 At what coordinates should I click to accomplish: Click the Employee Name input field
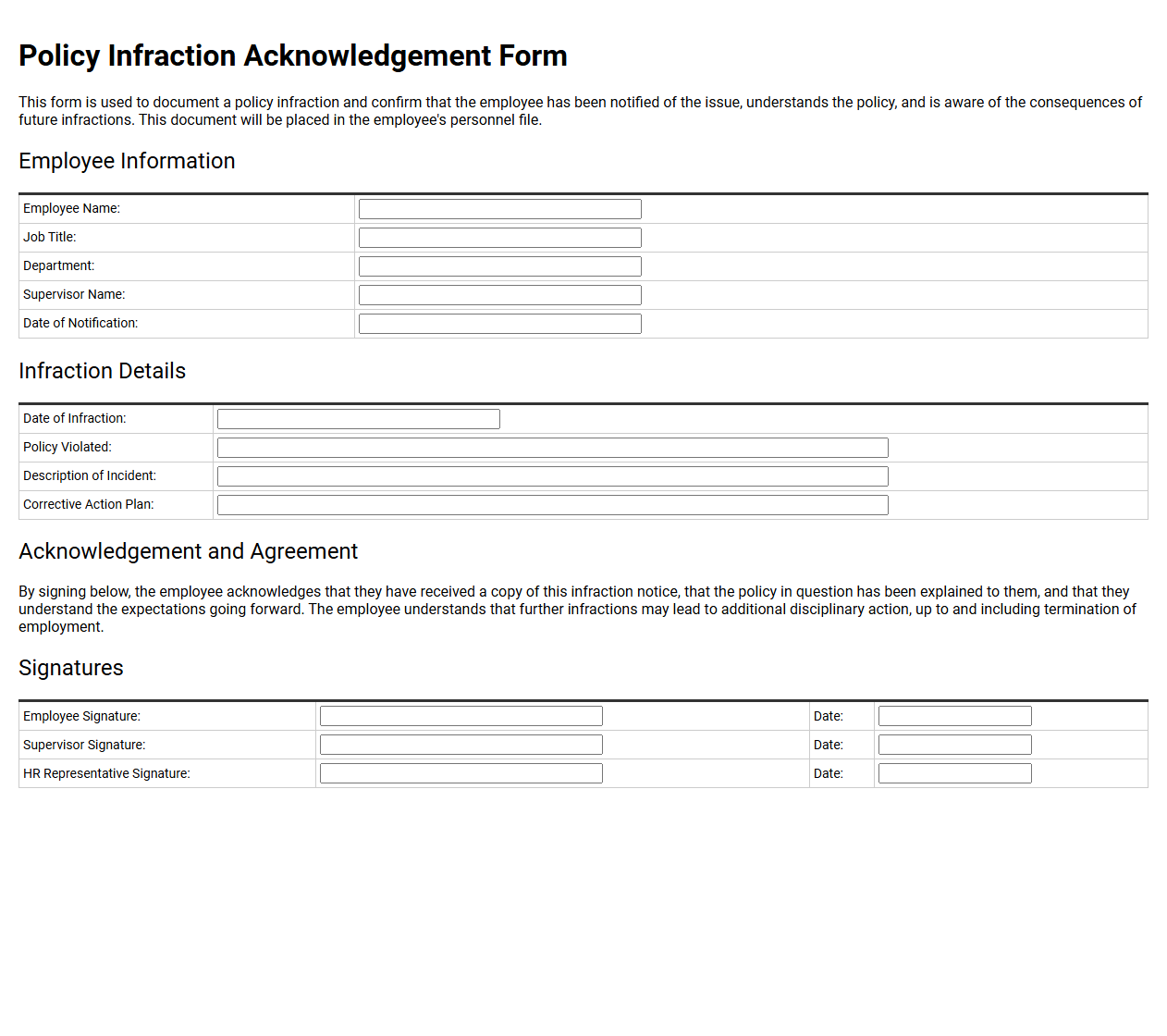click(499, 209)
